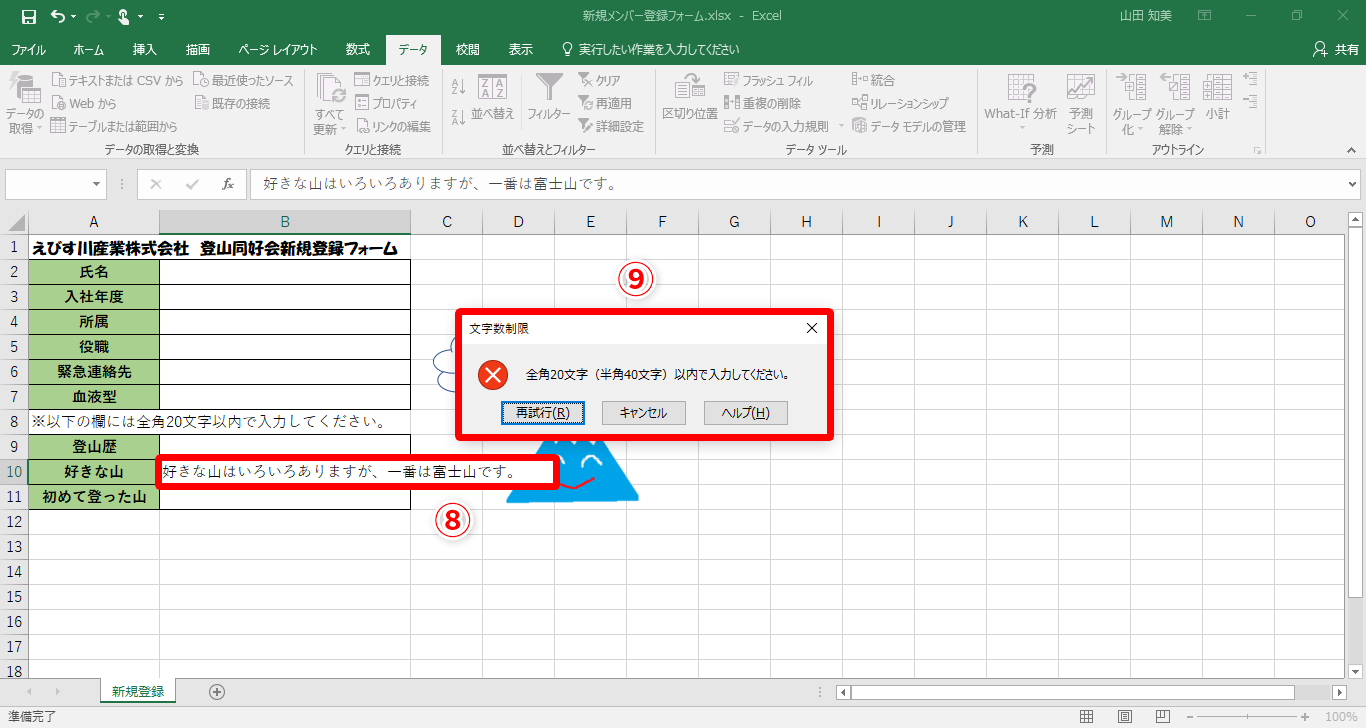Open Existing Connections (既存の接続)
The width and height of the screenshot is (1366, 728).
click(x=231, y=103)
